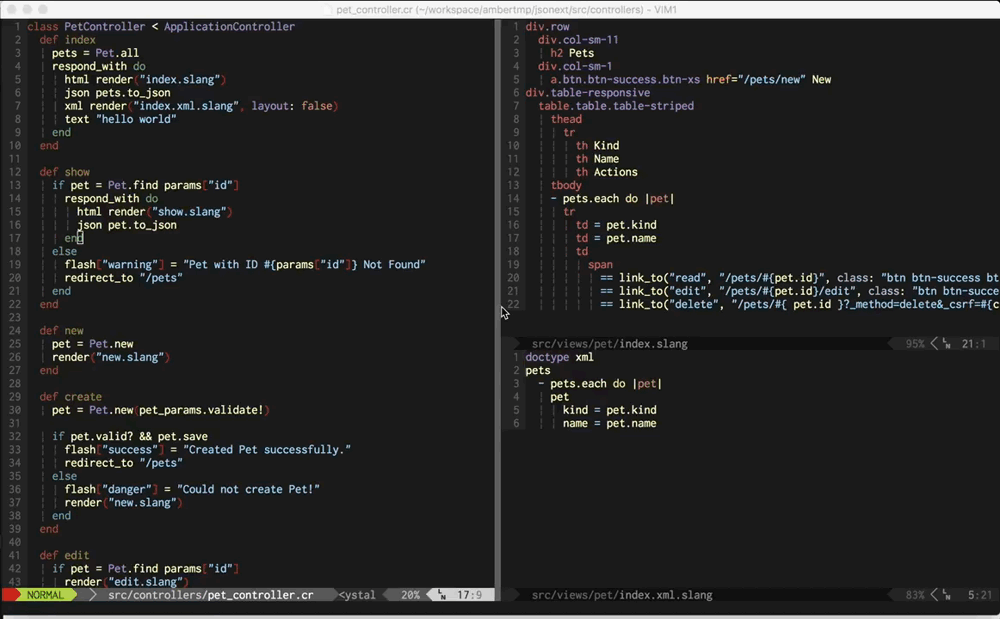Click the src/views/pet/index.xml.slang status line
1000x619 pixels.
click(x=622, y=595)
